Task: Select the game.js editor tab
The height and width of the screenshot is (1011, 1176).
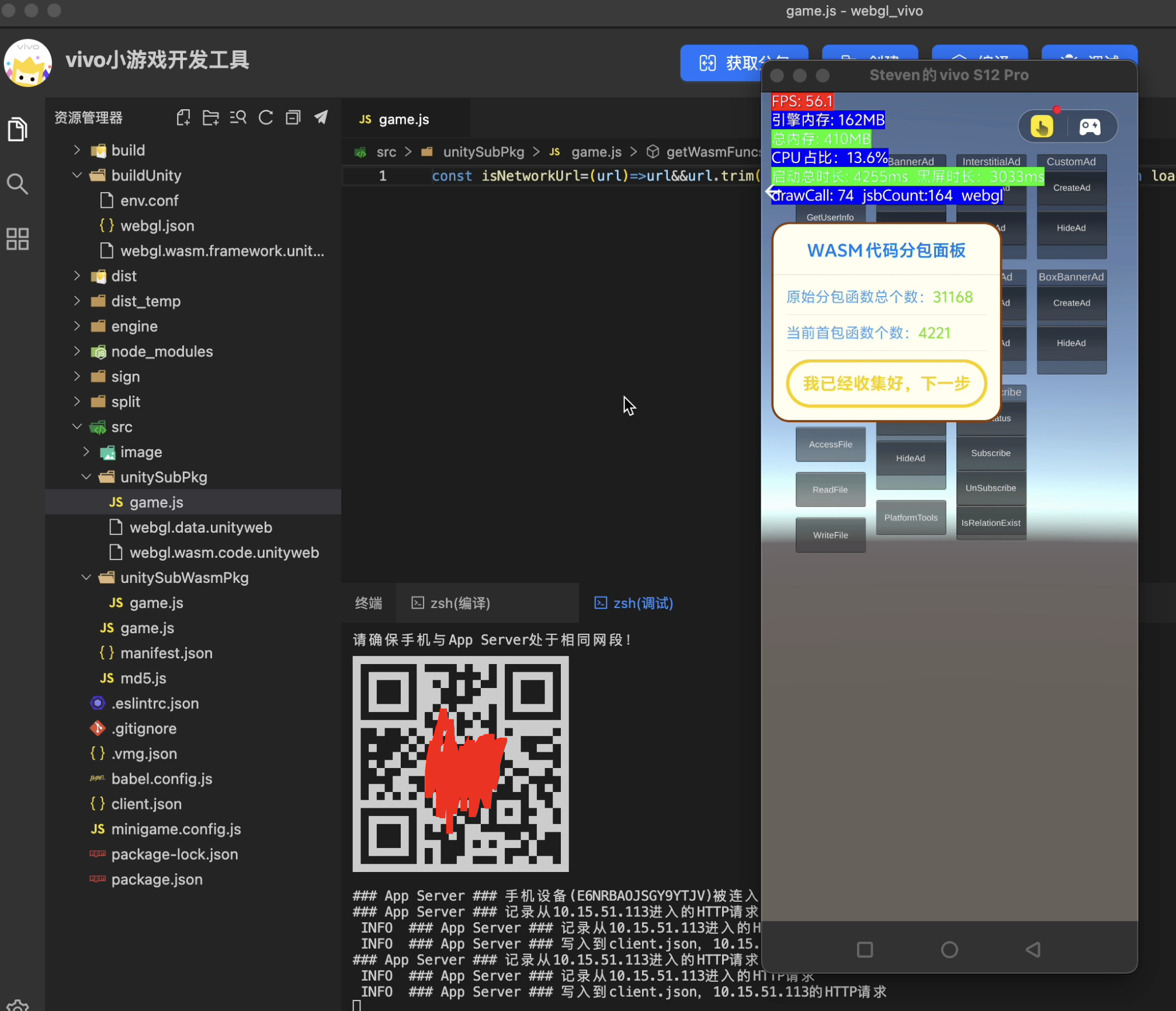Action: click(x=404, y=119)
